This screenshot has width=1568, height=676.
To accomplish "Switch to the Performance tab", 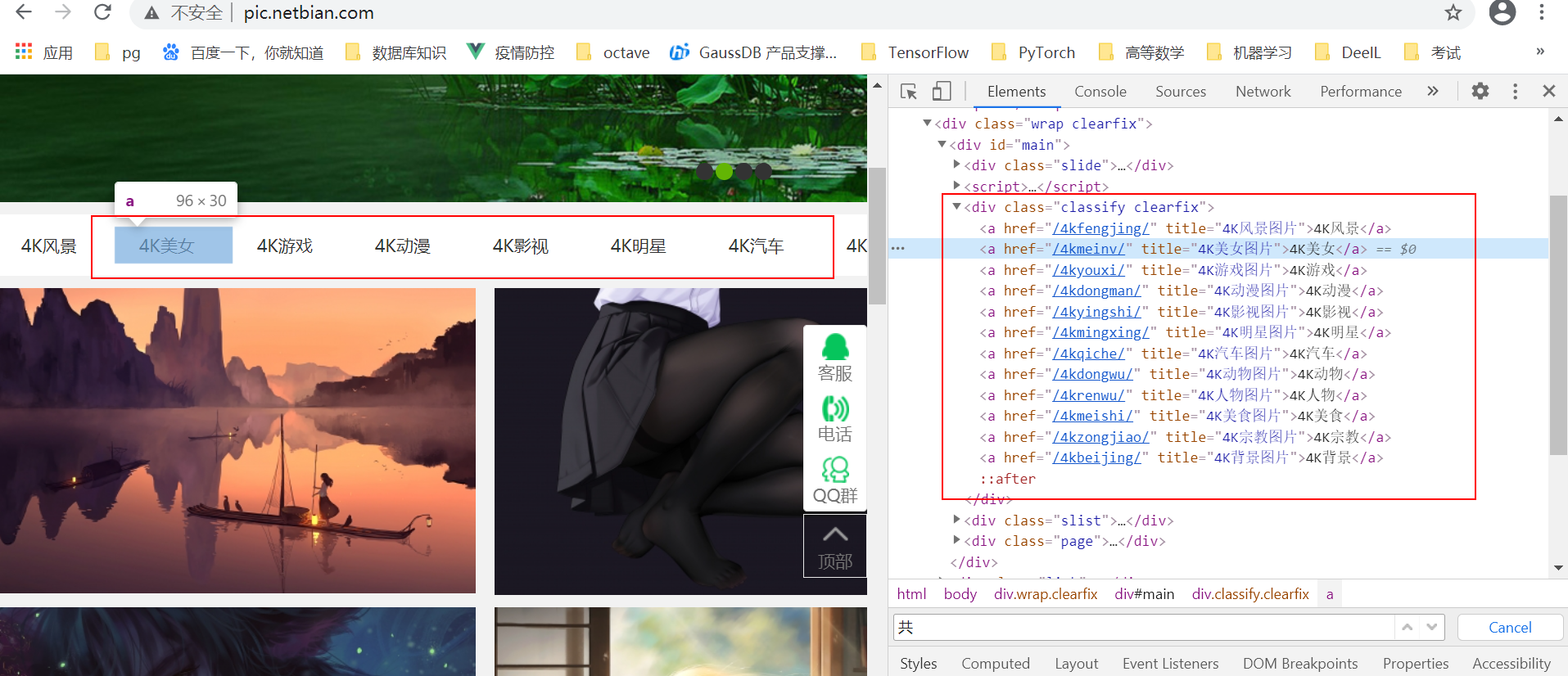I will [1360, 92].
